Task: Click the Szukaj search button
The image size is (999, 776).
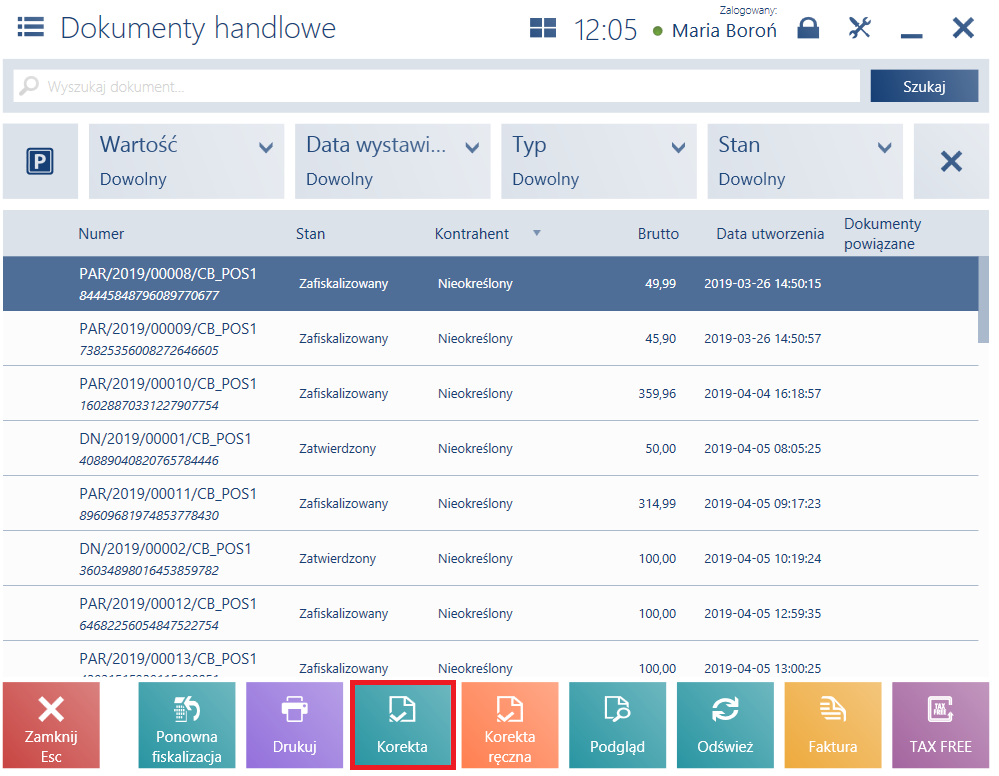Action: (x=924, y=86)
